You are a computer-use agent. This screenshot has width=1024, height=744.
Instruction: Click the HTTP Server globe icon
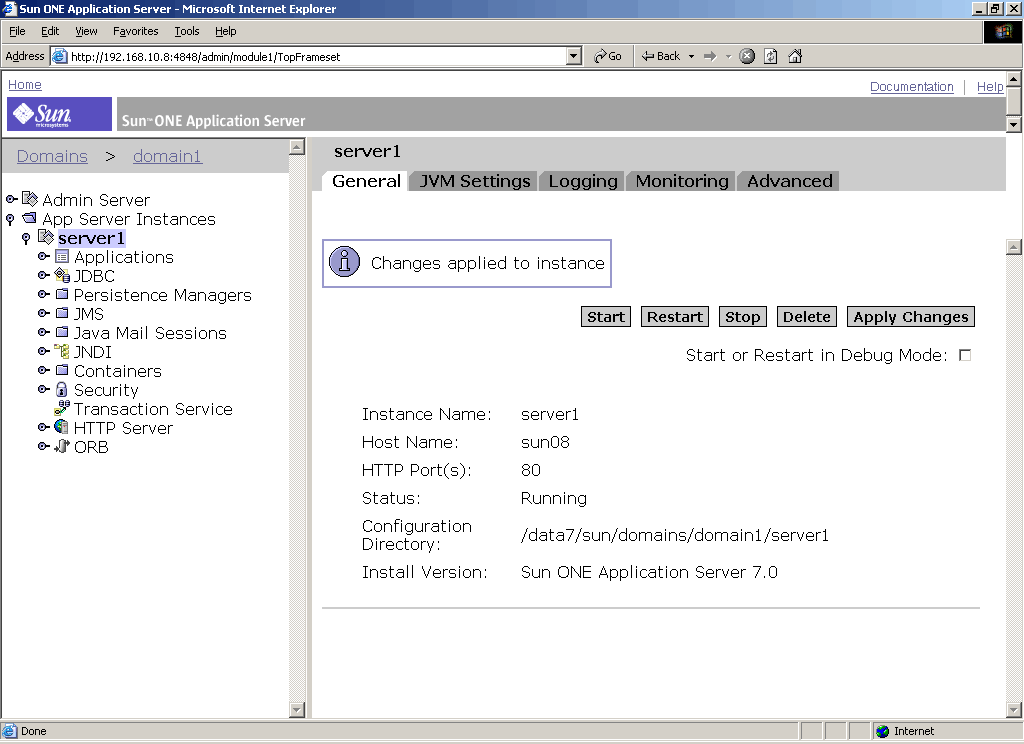62,427
